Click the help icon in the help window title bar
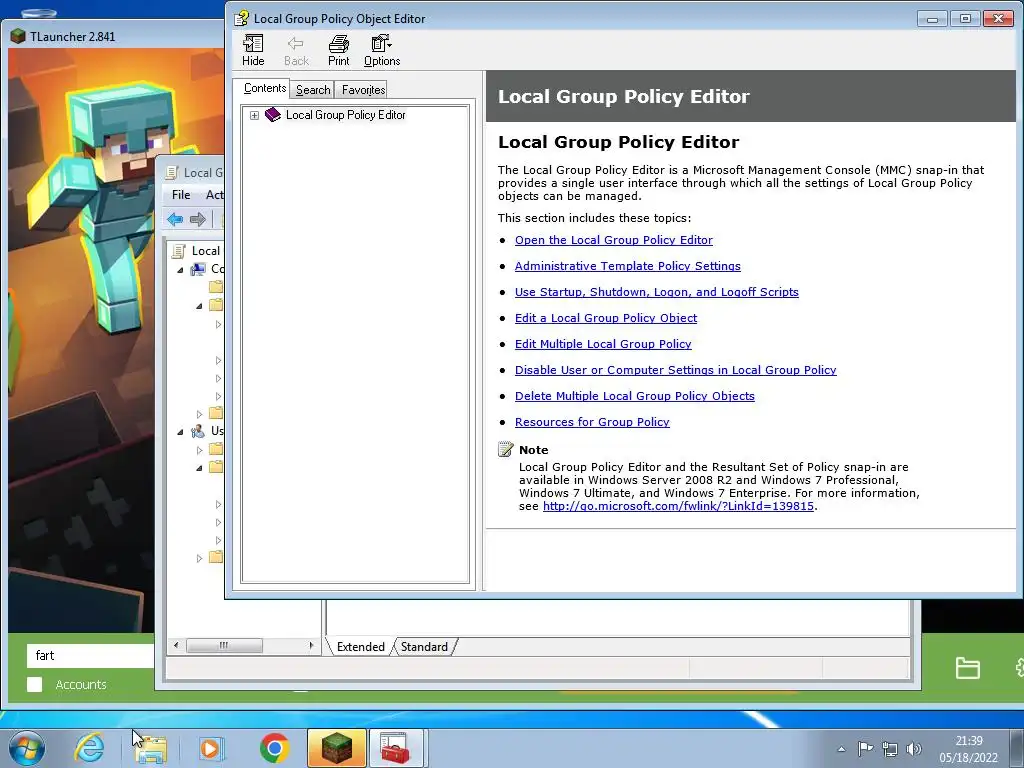The image size is (1024, 768). pyautogui.click(x=242, y=18)
